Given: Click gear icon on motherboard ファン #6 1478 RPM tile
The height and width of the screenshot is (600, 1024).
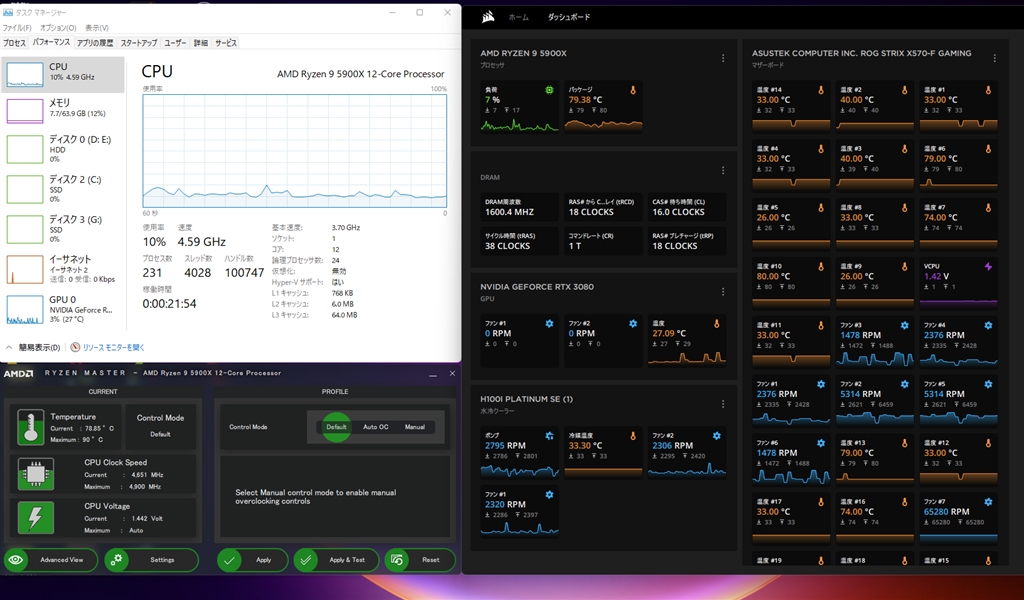Looking at the screenshot, I should 821,443.
